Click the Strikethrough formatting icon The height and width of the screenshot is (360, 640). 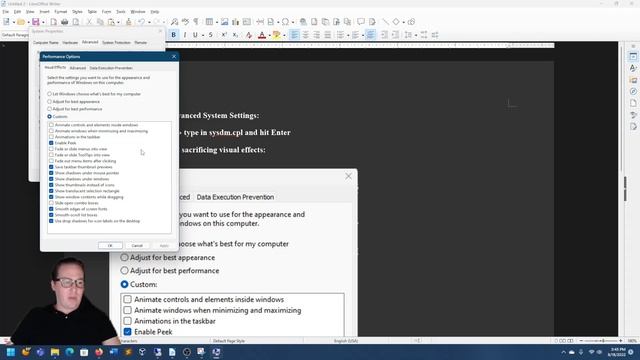[211, 35]
